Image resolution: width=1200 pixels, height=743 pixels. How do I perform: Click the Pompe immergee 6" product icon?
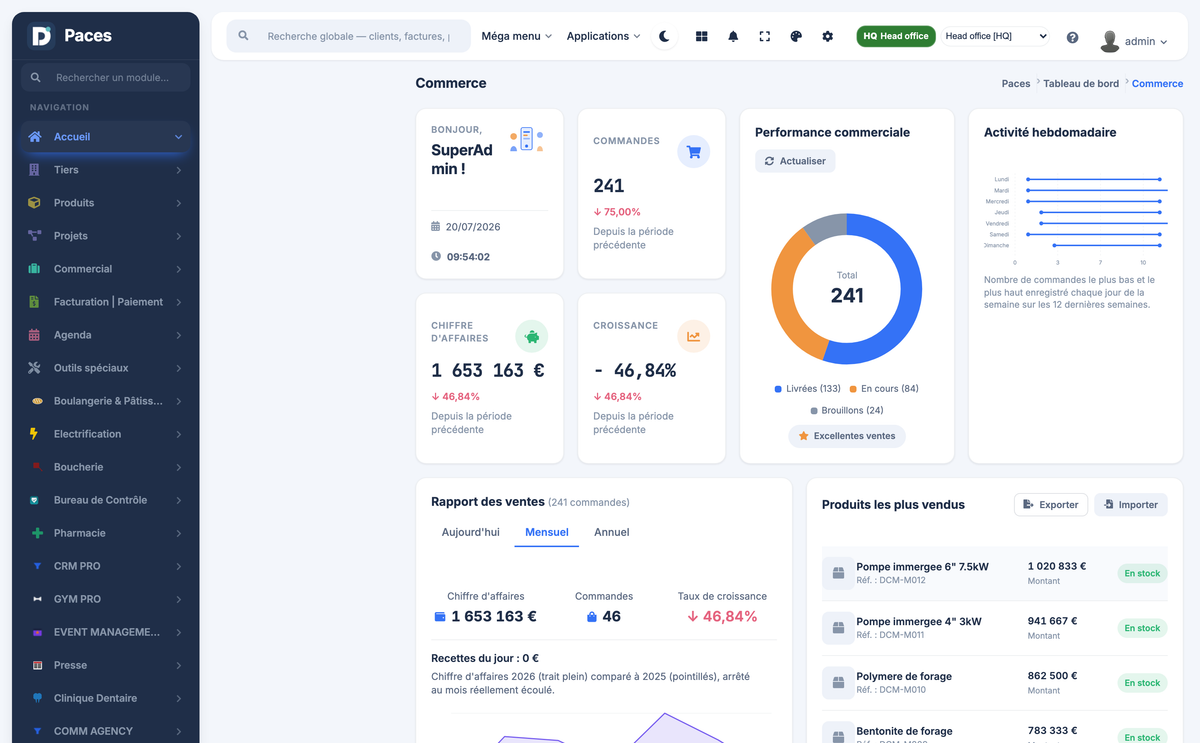pyautogui.click(x=836, y=573)
